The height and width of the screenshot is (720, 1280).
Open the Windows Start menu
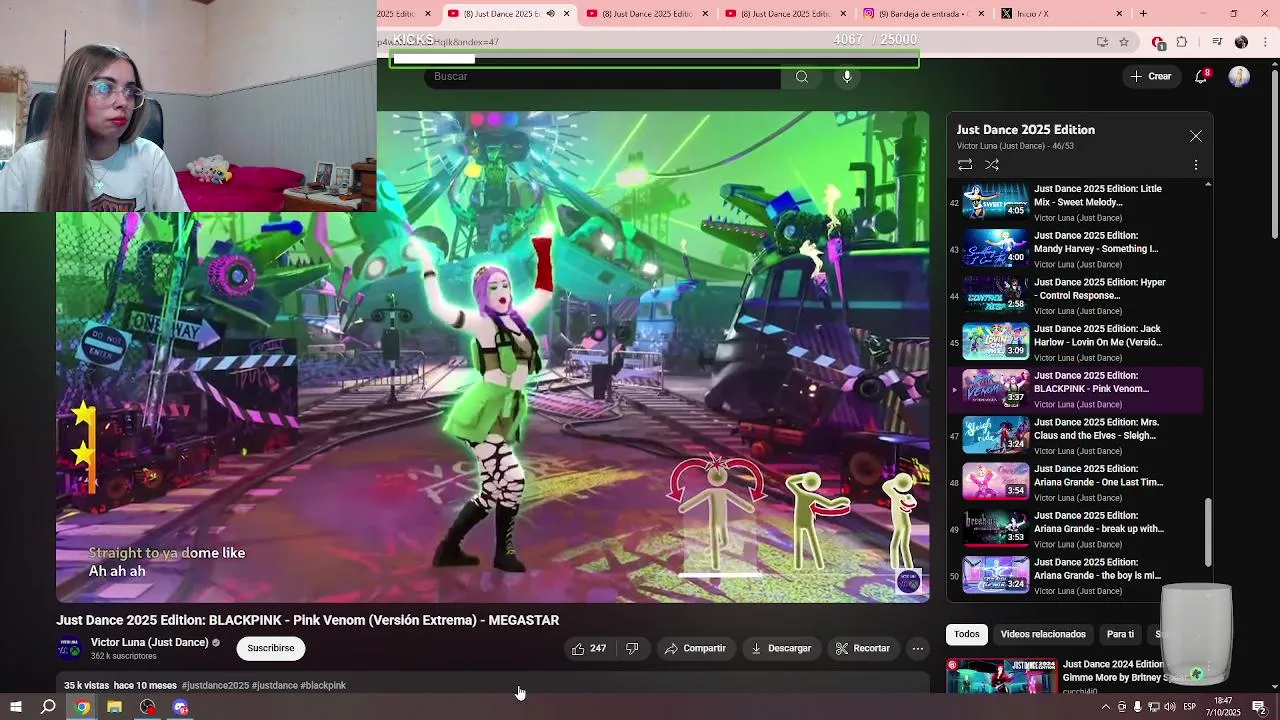click(16, 707)
